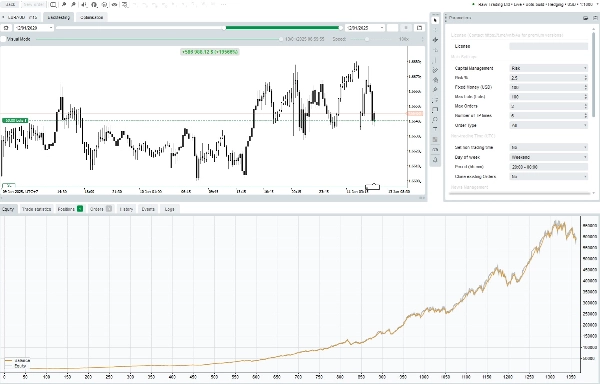Click the green profit label above the chart
This screenshot has width=600, height=384.
tap(210, 52)
